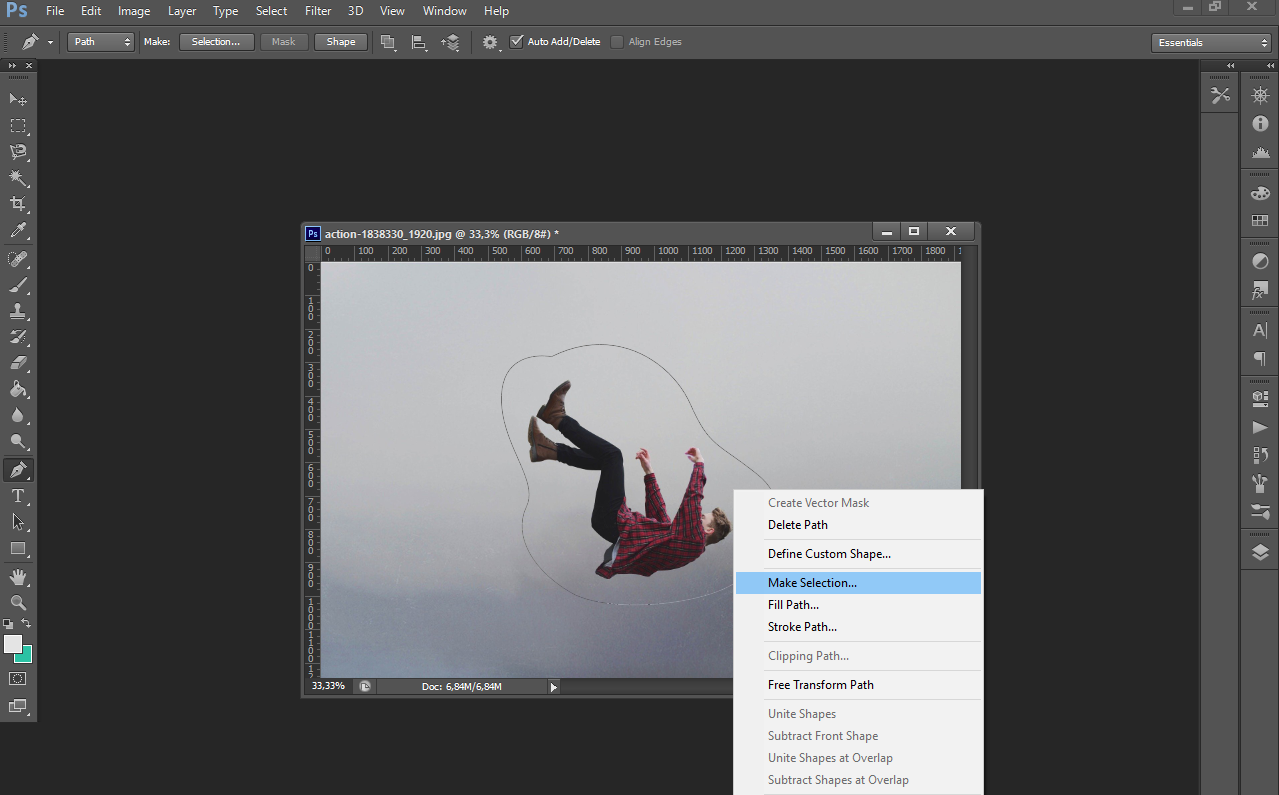Swap foreground and background colors
The width and height of the screenshot is (1279, 795).
[x=27, y=624]
